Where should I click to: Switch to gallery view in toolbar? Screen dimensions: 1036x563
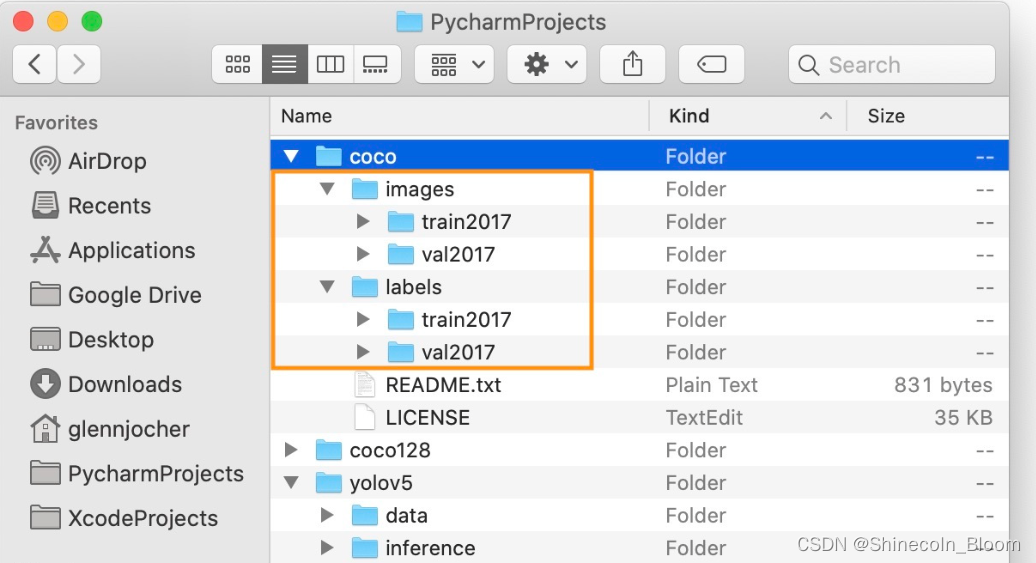click(376, 65)
